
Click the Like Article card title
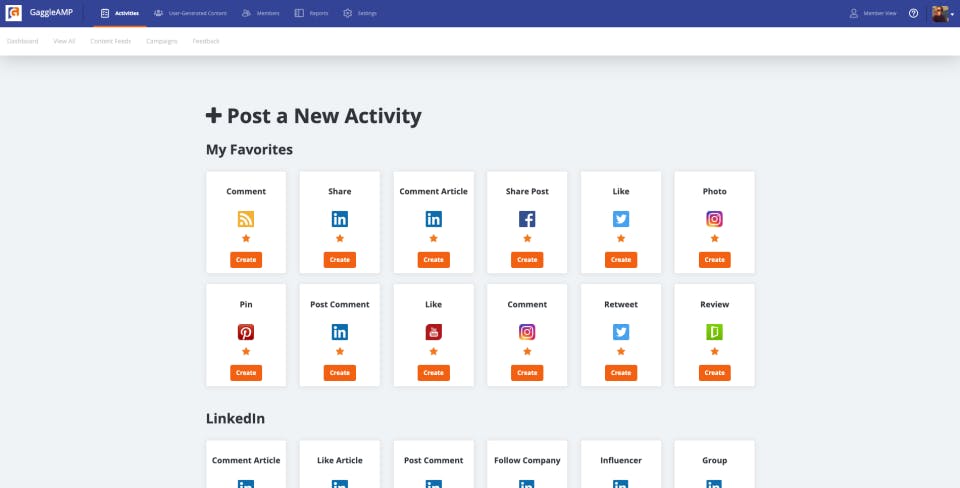click(340, 460)
